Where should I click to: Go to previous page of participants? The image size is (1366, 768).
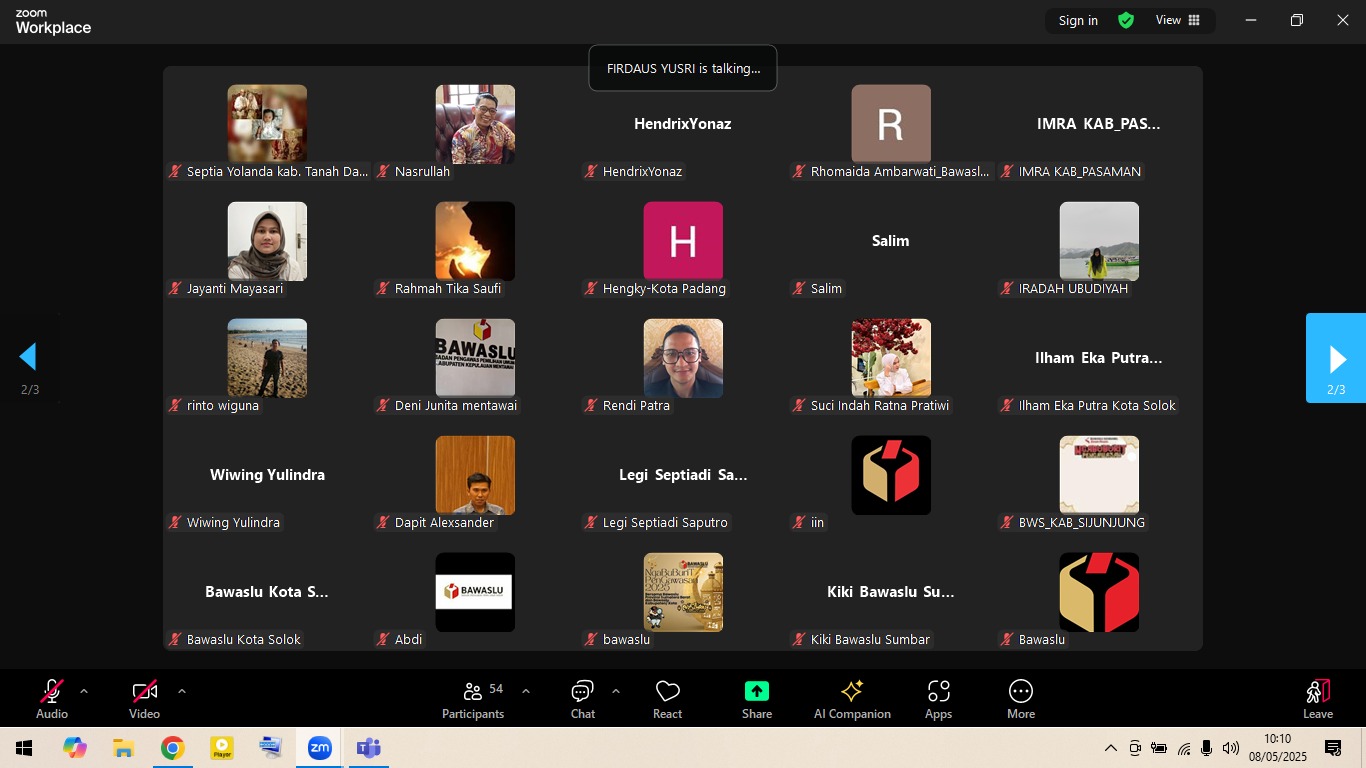coord(29,357)
